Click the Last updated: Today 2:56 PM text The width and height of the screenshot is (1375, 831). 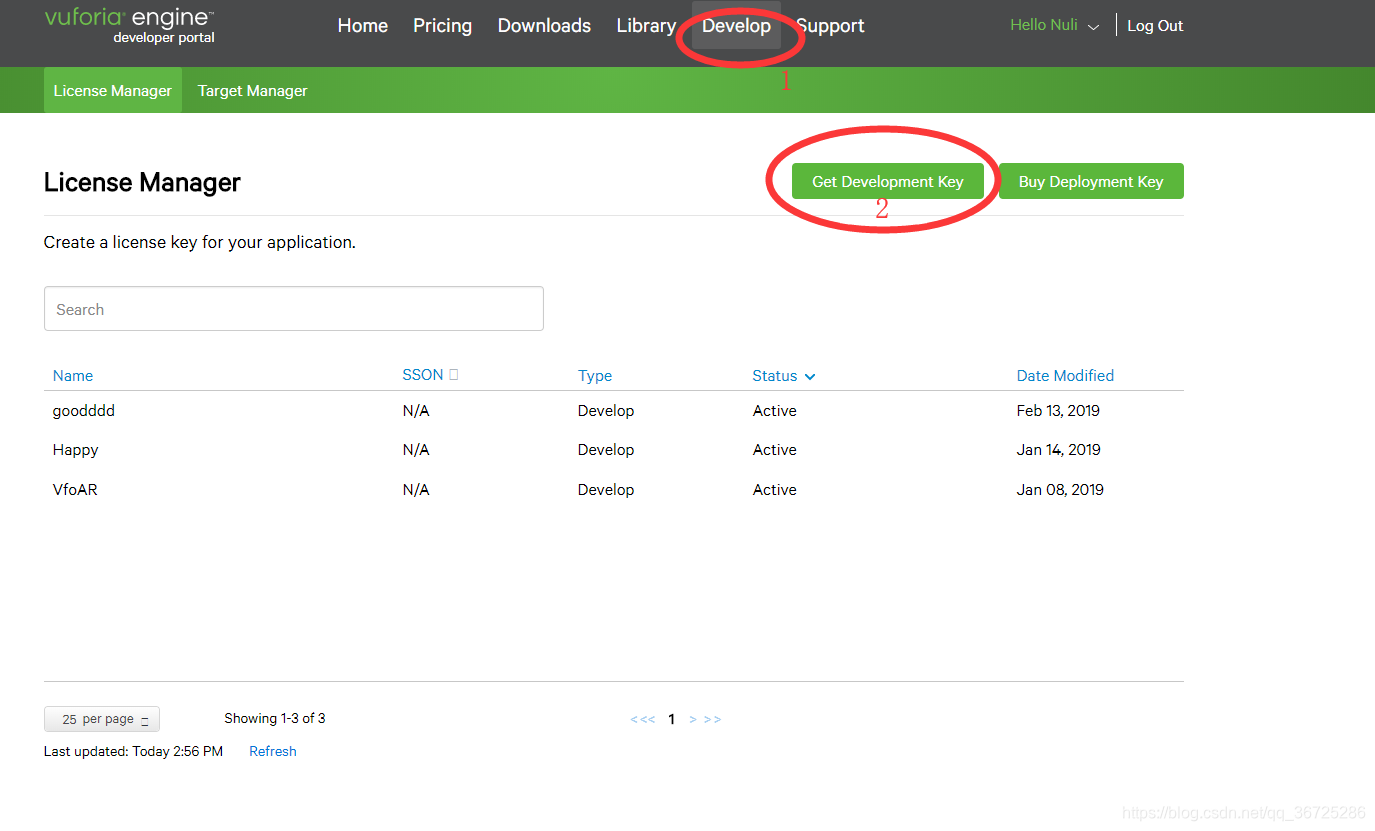pyautogui.click(x=133, y=751)
